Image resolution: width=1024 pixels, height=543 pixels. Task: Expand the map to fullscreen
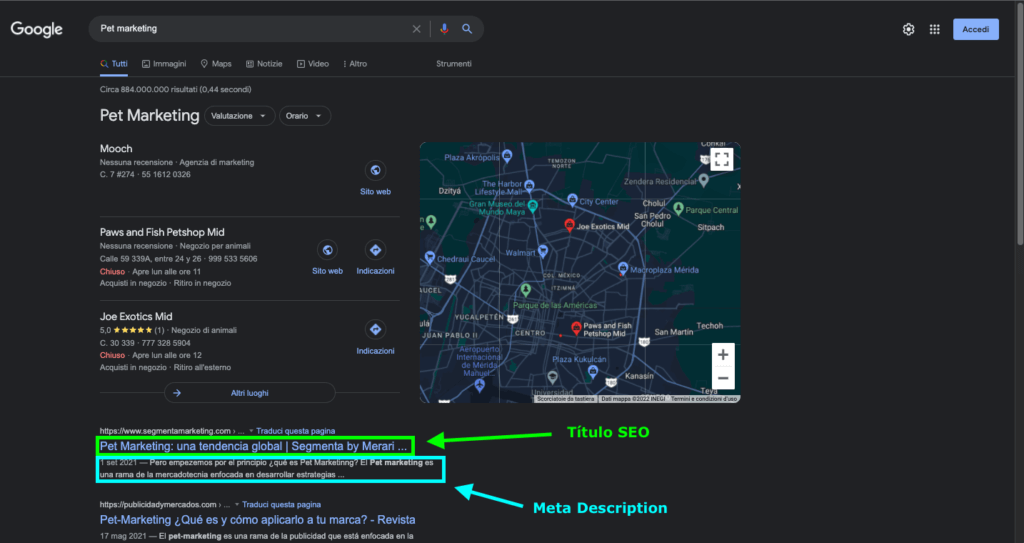point(721,158)
